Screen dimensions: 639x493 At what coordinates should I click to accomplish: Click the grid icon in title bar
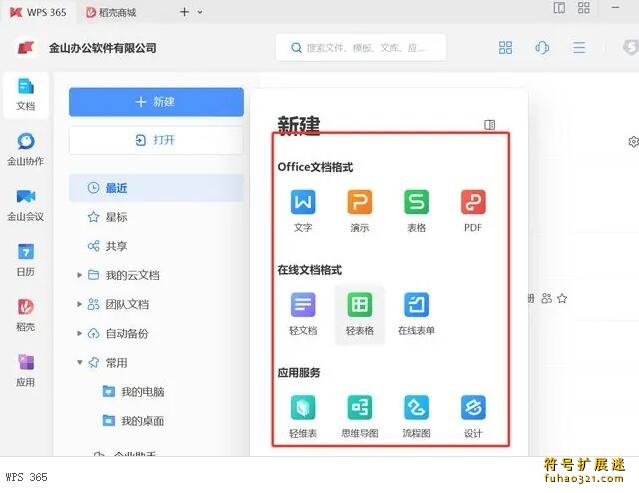click(x=584, y=7)
